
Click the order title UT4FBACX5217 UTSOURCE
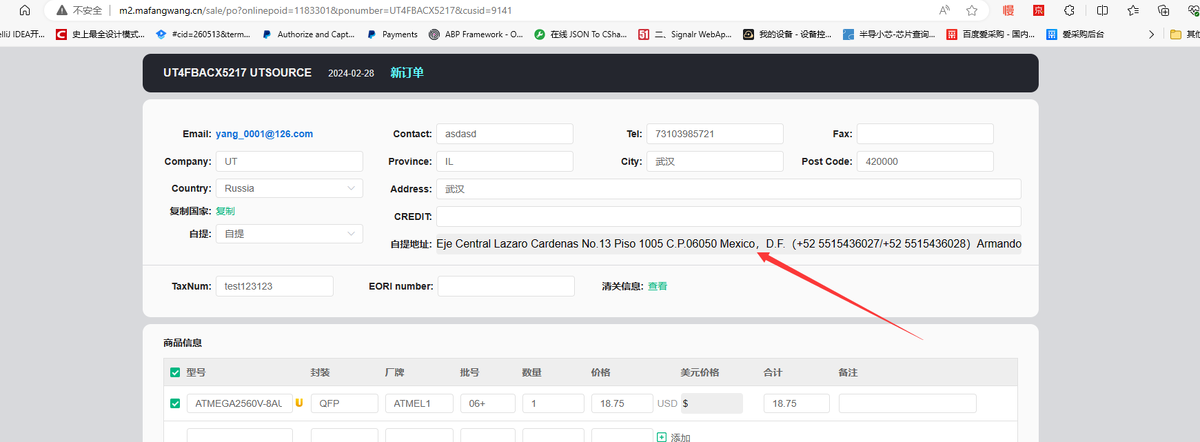coord(237,73)
